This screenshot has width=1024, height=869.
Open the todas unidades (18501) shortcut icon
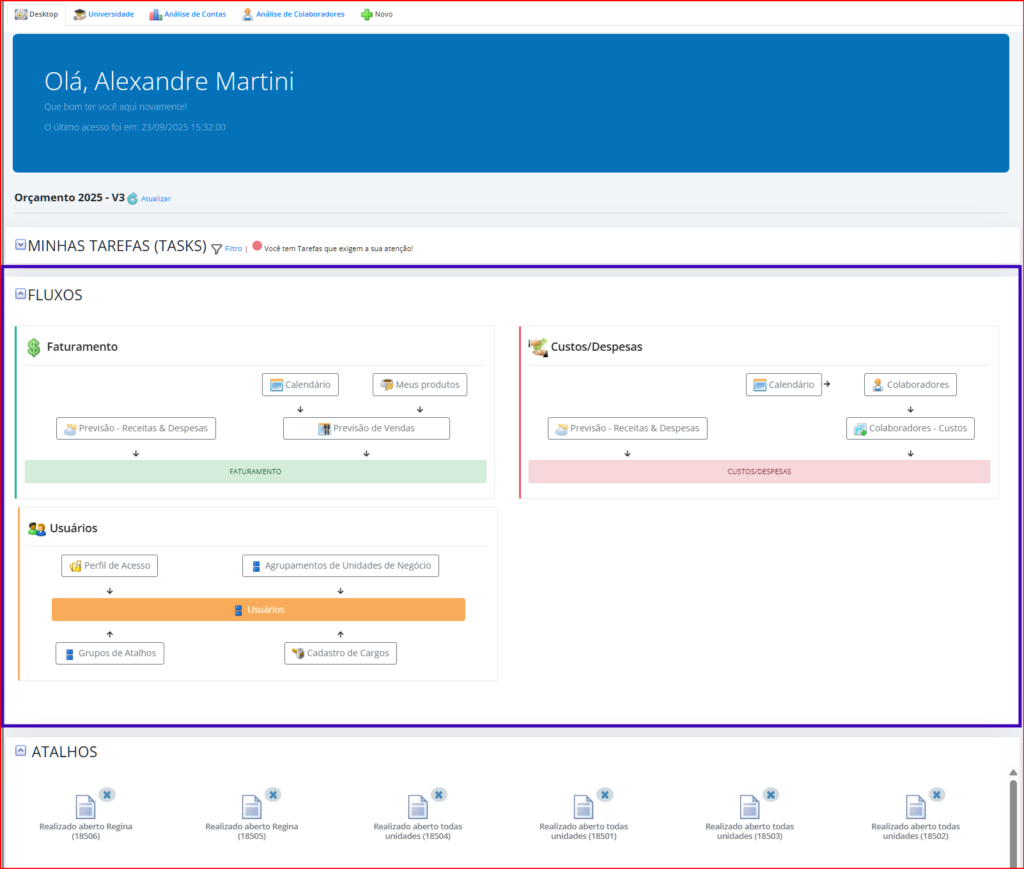click(584, 806)
